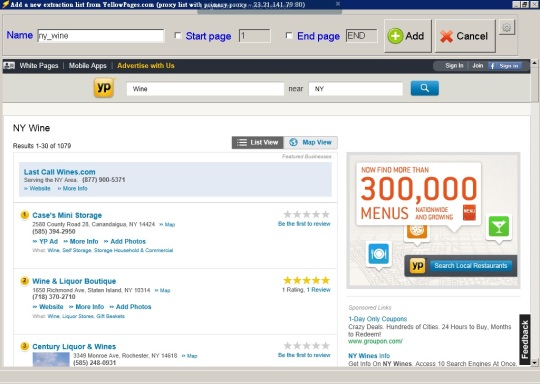Image resolution: width=540 pixels, height=384 pixels.
Task: Open NY Wines Info sponsored link
Action: 369,356
